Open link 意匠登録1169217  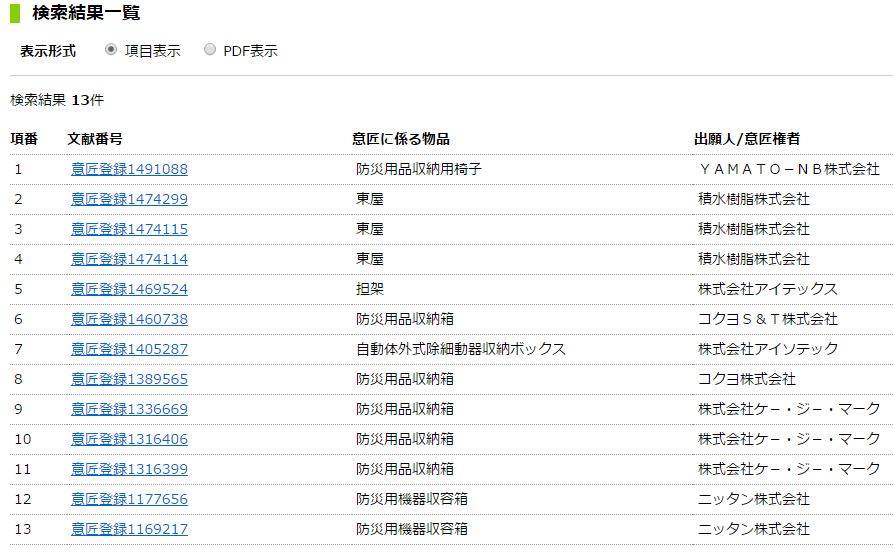click(129, 529)
